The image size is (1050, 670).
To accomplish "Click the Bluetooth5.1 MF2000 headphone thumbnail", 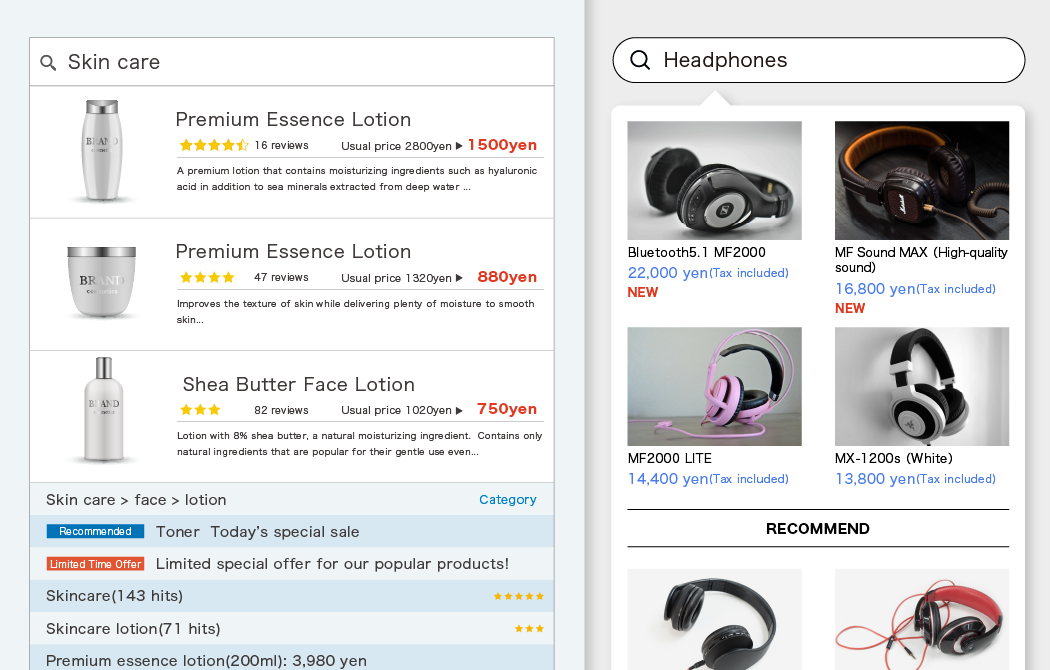I will [x=715, y=181].
